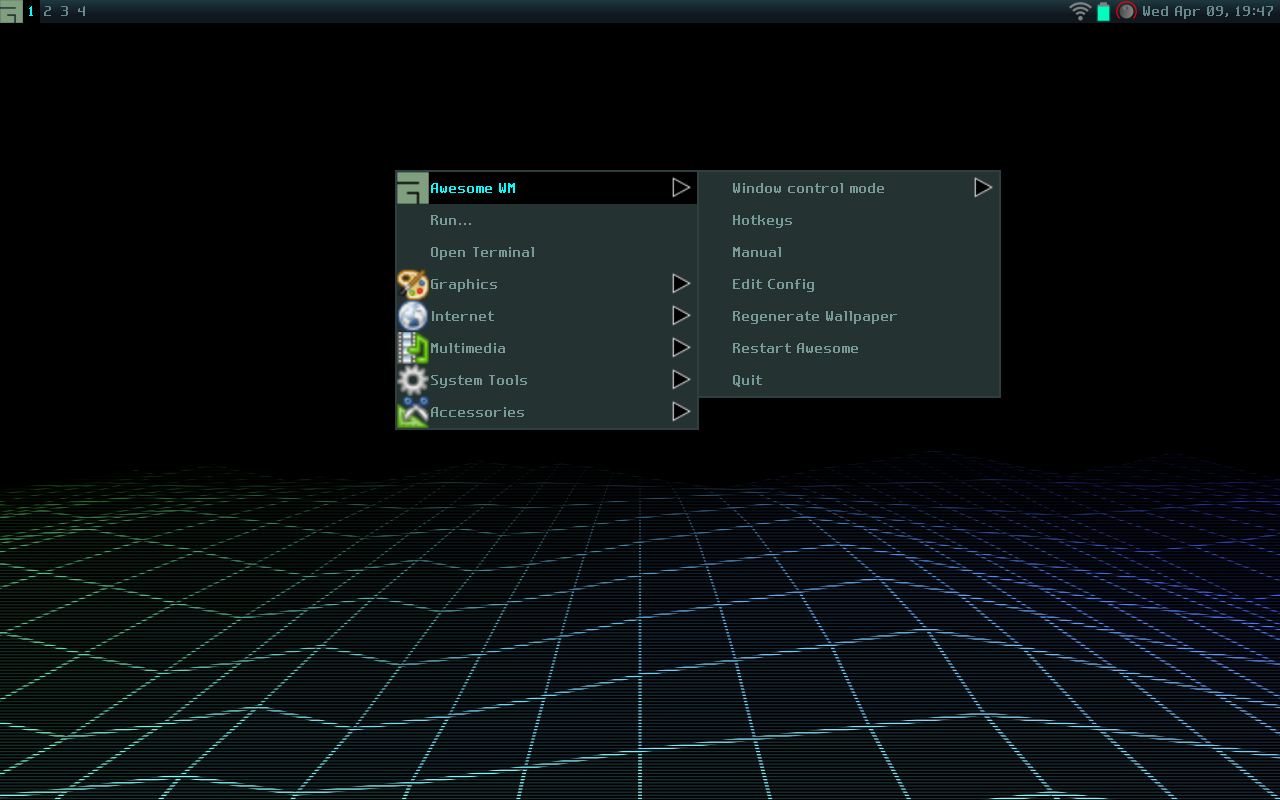Select Quit in the Awesome submenu
The height and width of the screenshot is (800, 1280).
coord(849,380)
